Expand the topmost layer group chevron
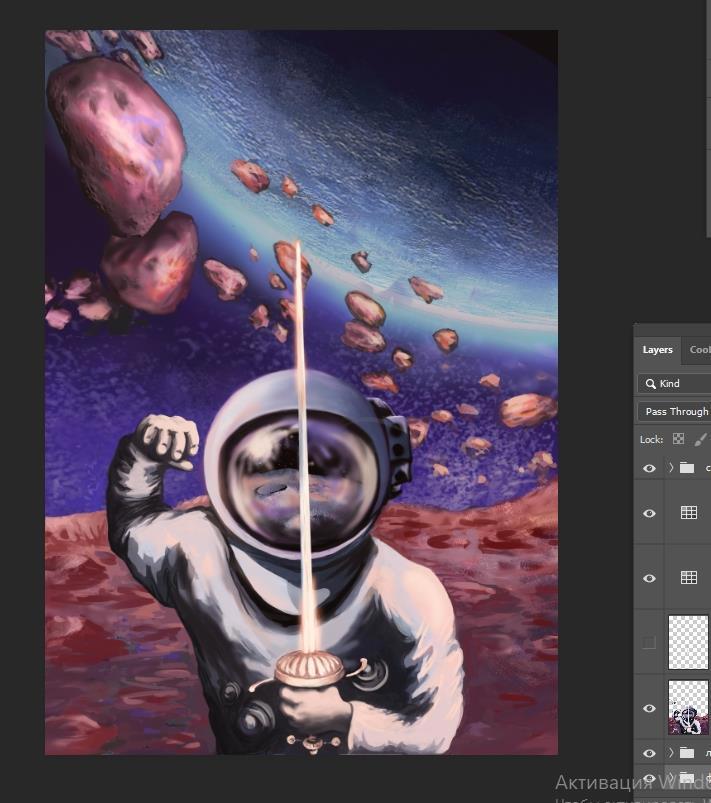This screenshot has height=803, width=711. pyautogui.click(x=670, y=468)
